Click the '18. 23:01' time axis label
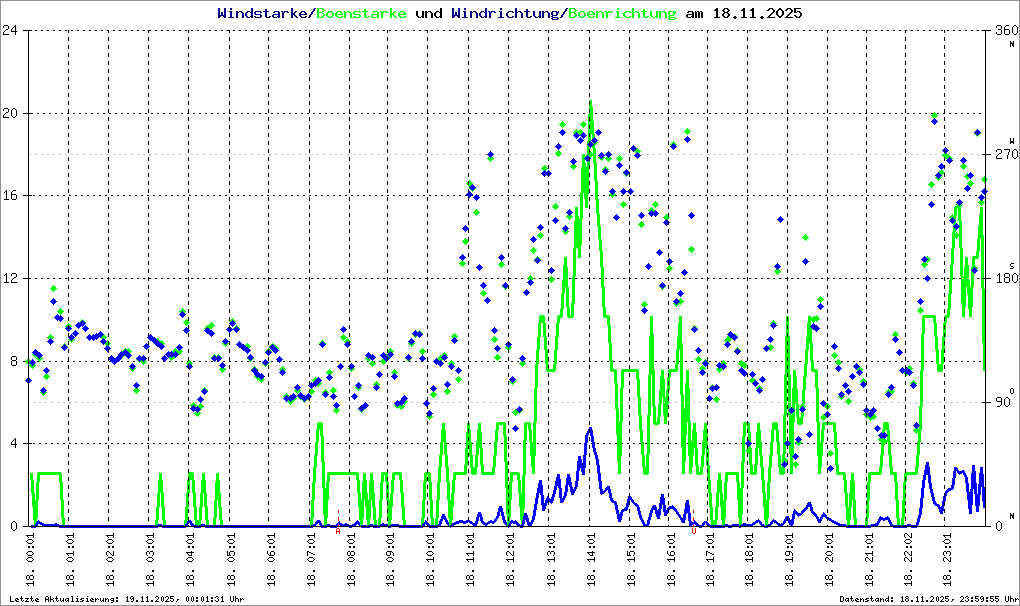The width and height of the screenshot is (1020, 606). pos(951,561)
